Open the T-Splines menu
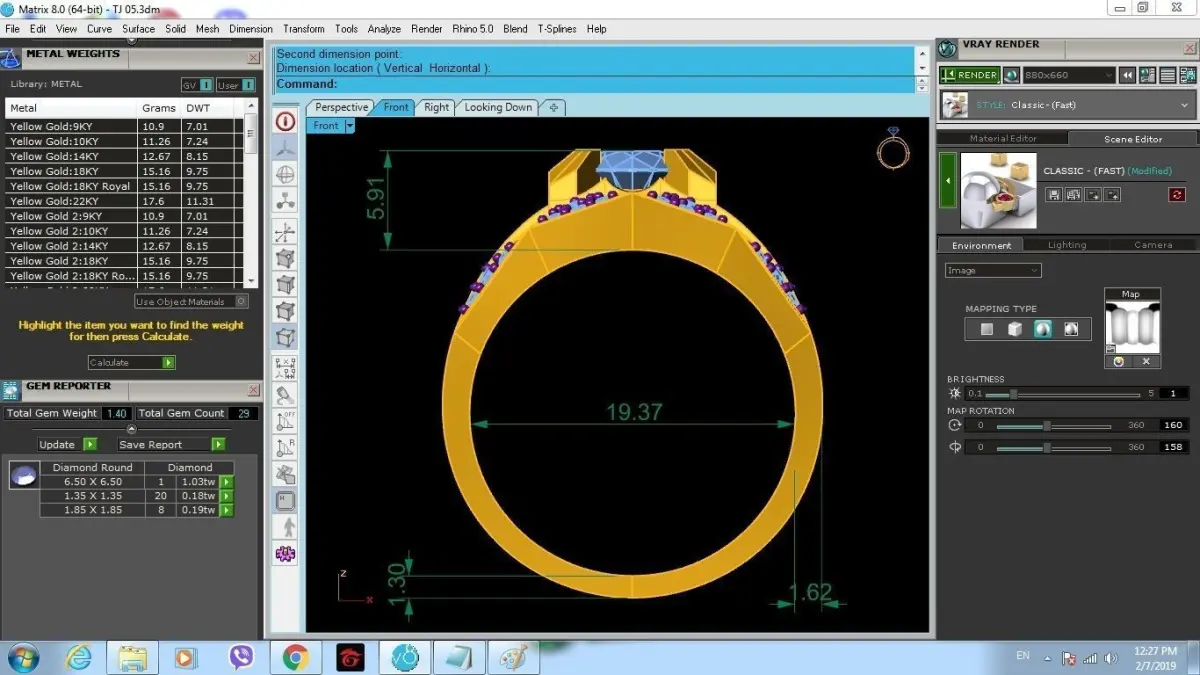Image resolution: width=1200 pixels, height=675 pixels. click(557, 29)
